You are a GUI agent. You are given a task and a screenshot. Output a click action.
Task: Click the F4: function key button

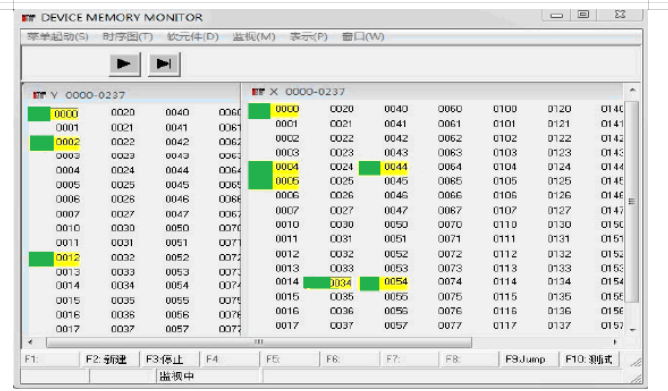pyautogui.click(x=230, y=359)
